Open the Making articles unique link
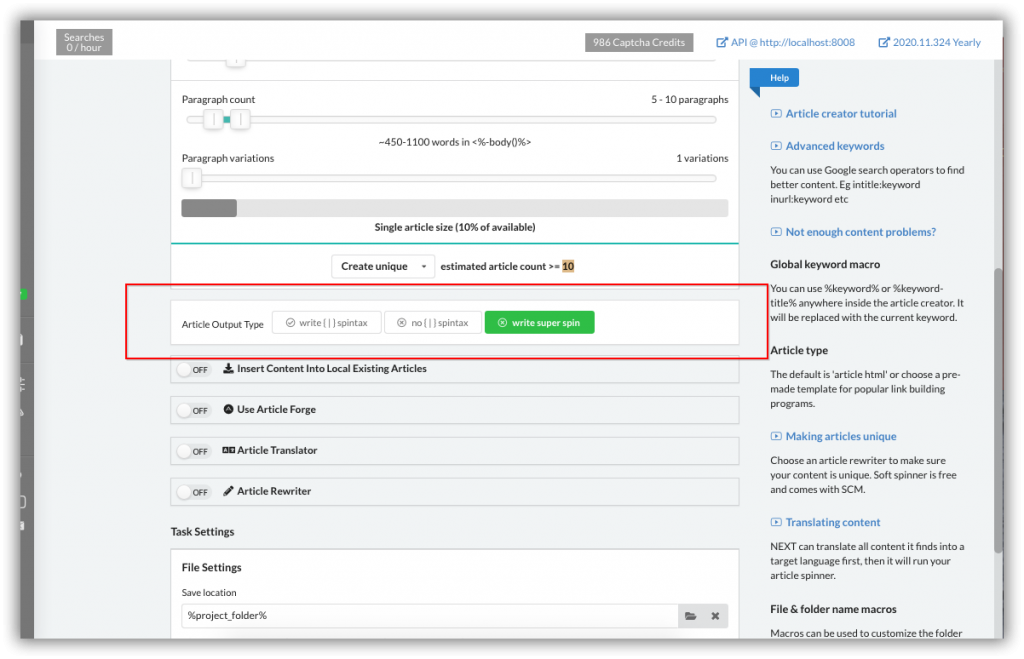The image size is (1024, 659). pos(840,436)
